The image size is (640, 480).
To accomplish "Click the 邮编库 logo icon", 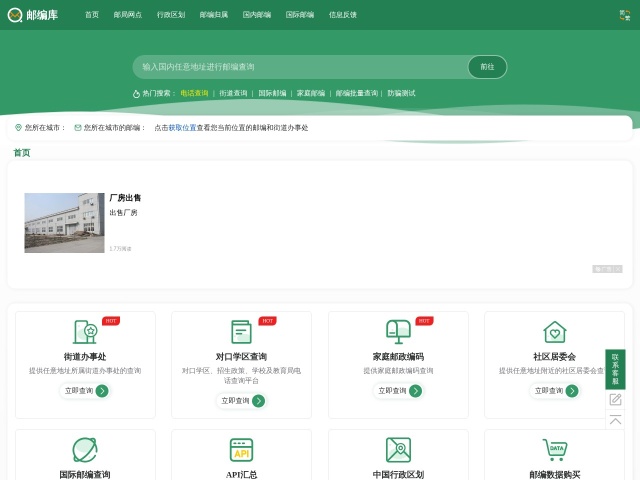I will 15,15.
